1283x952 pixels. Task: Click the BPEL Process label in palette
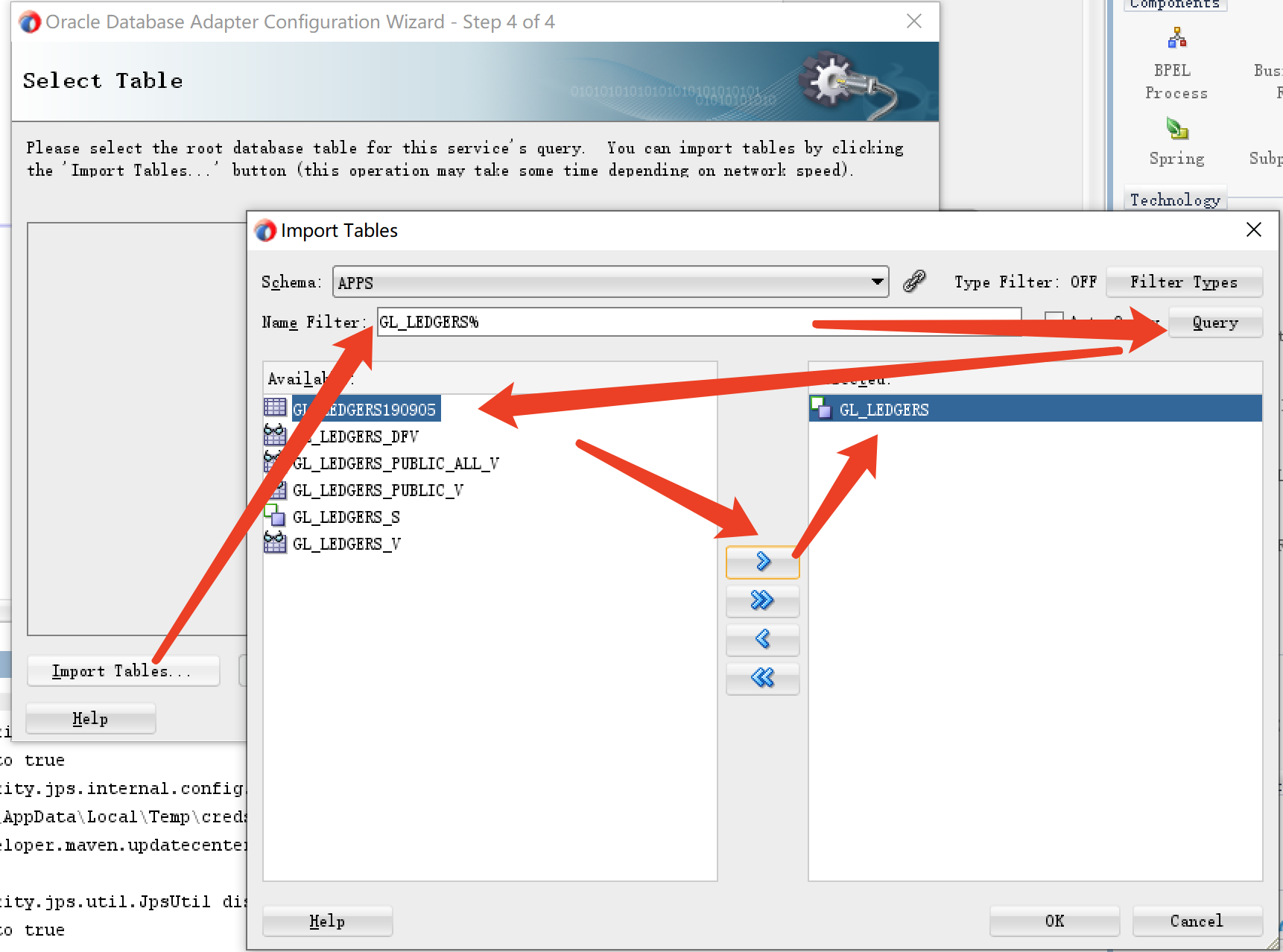point(1176,81)
